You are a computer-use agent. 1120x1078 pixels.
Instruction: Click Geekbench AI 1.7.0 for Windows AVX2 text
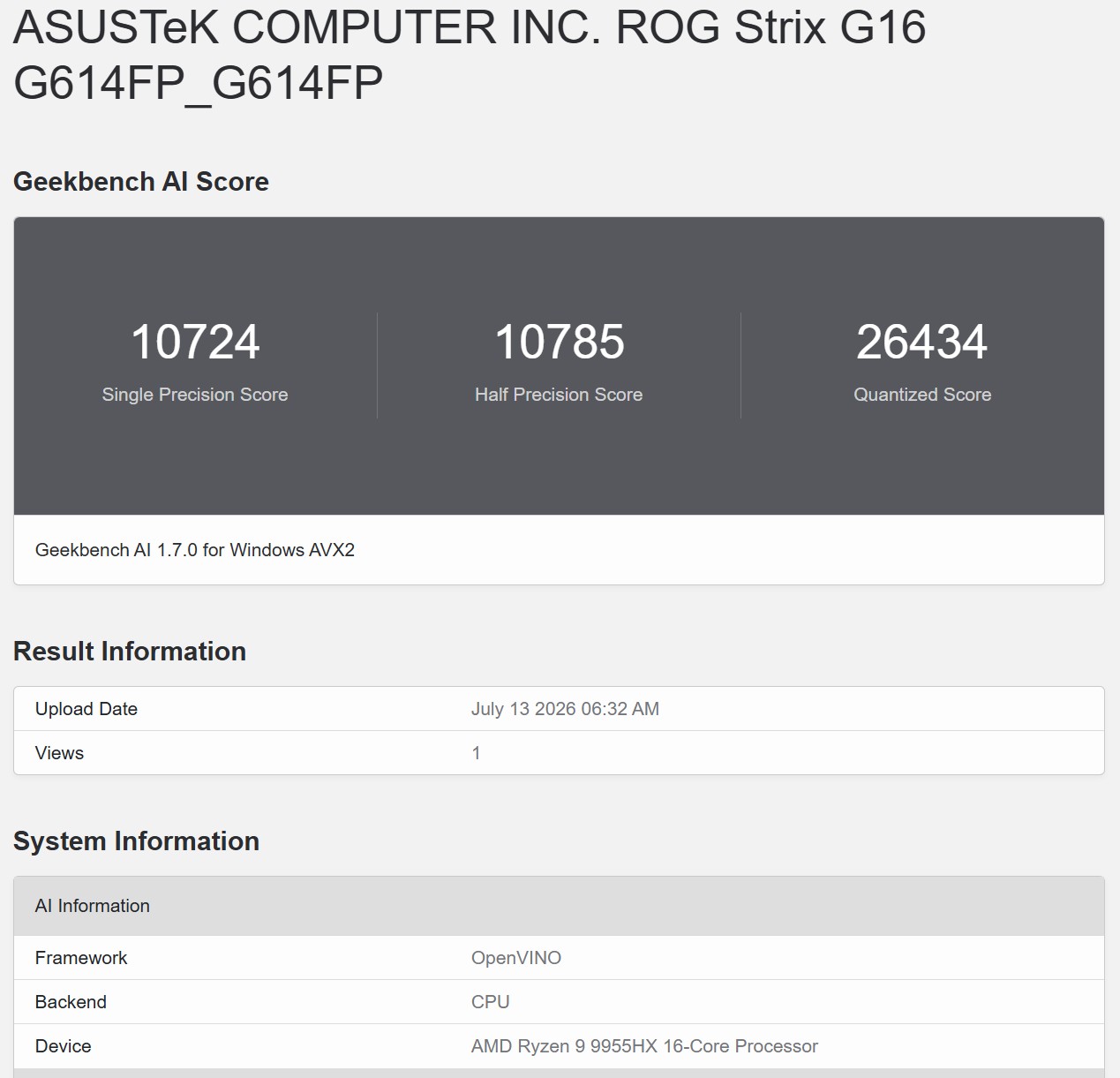195,550
